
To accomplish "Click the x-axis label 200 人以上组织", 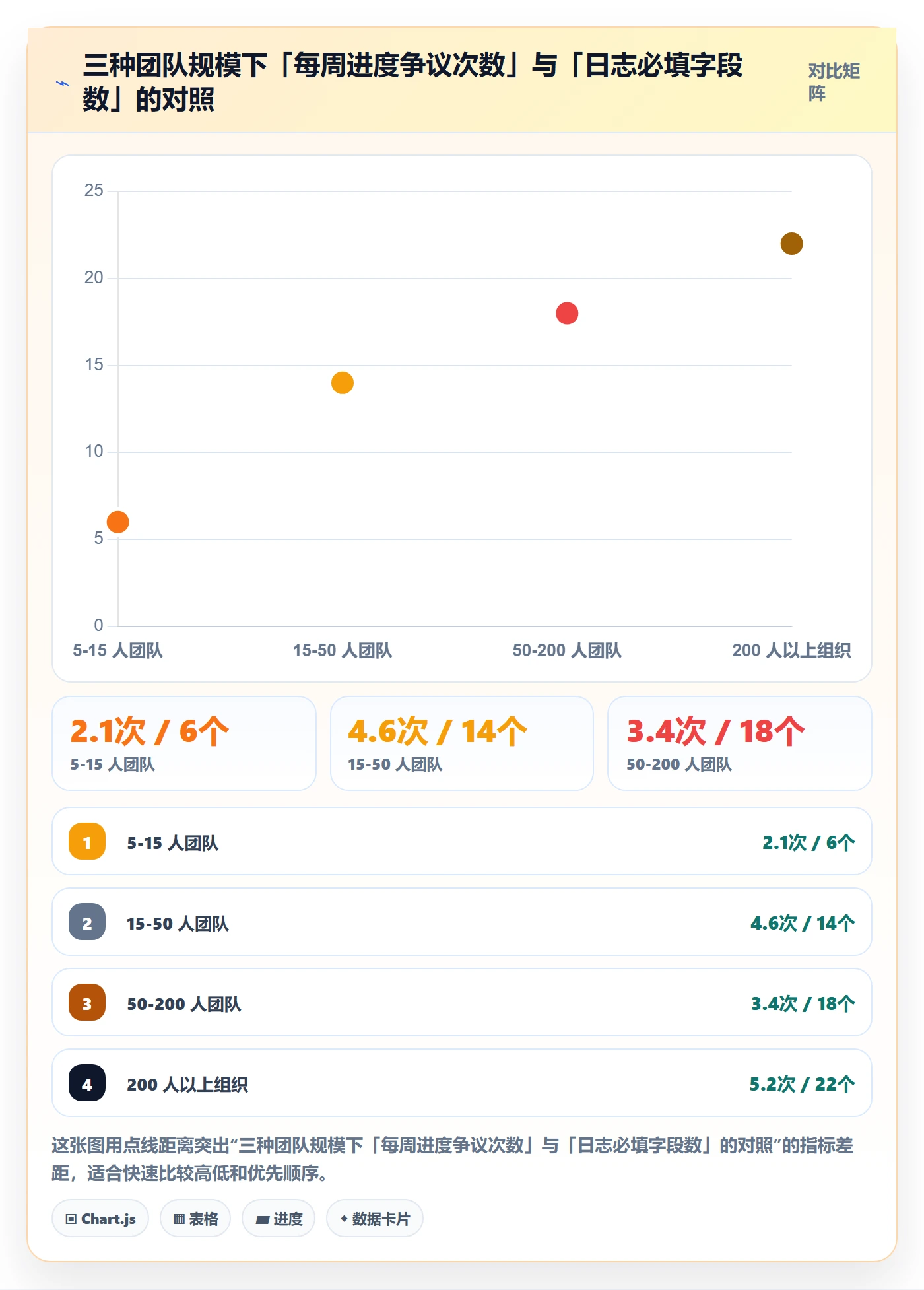I will click(x=791, y=650).
